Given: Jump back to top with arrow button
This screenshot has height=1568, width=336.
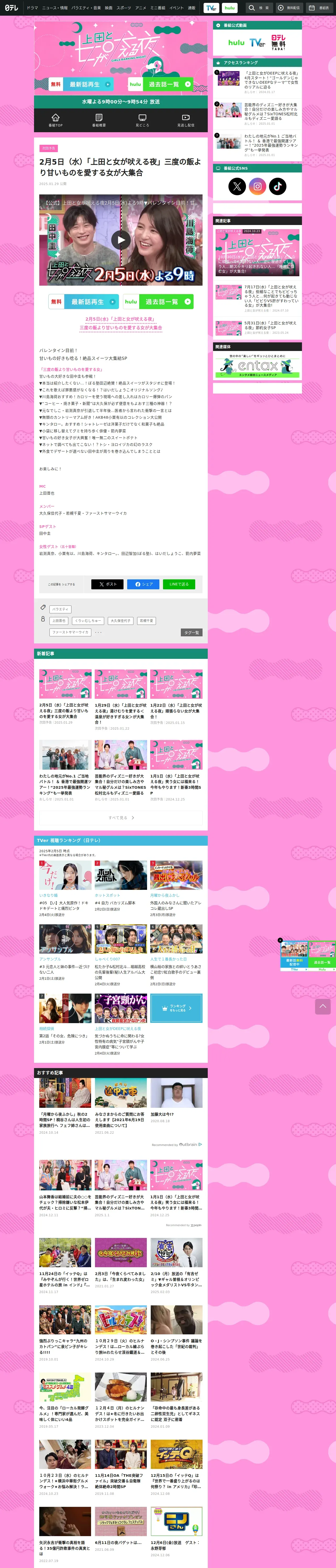Looking at the screenshot, I should [x=323, y=1006].
